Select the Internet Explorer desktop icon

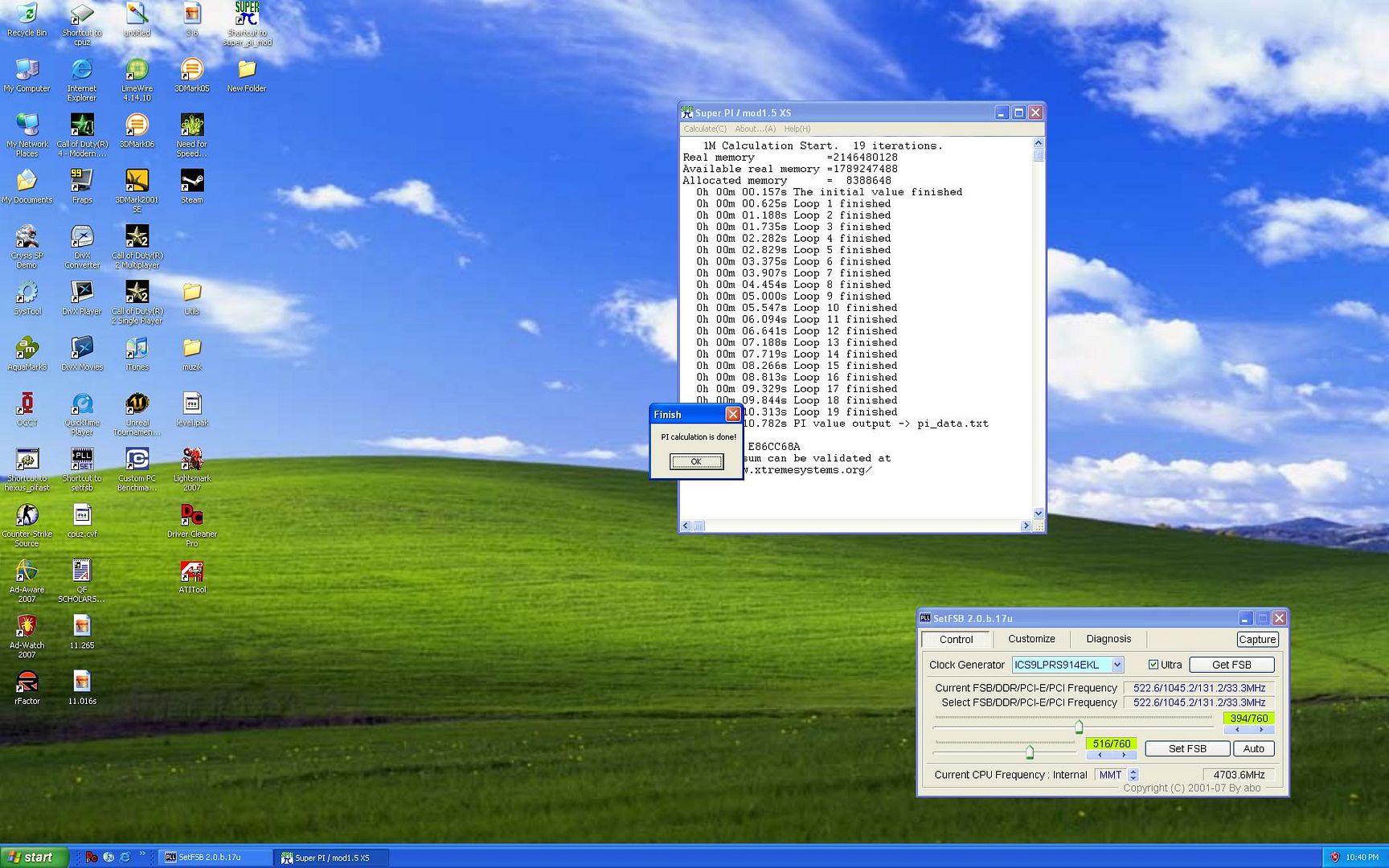pyautogui.click(x=82, y=80)
